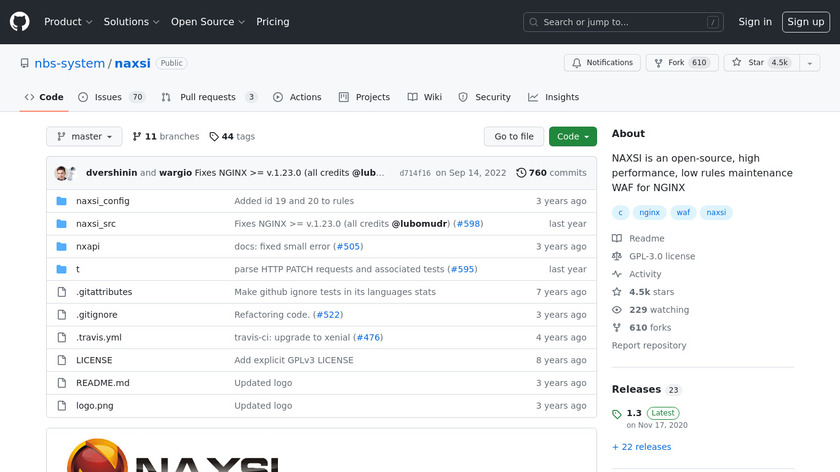
Task: Click the README.md file icon
Action: pyautogui.click(x=62, y=383)
